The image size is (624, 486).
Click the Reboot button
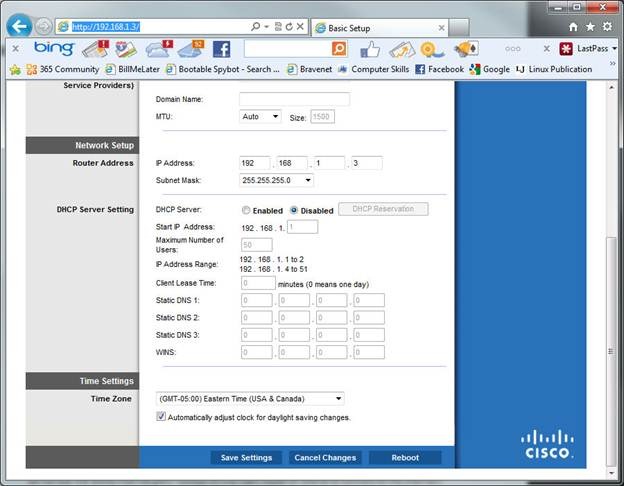(x=405, y=458)
